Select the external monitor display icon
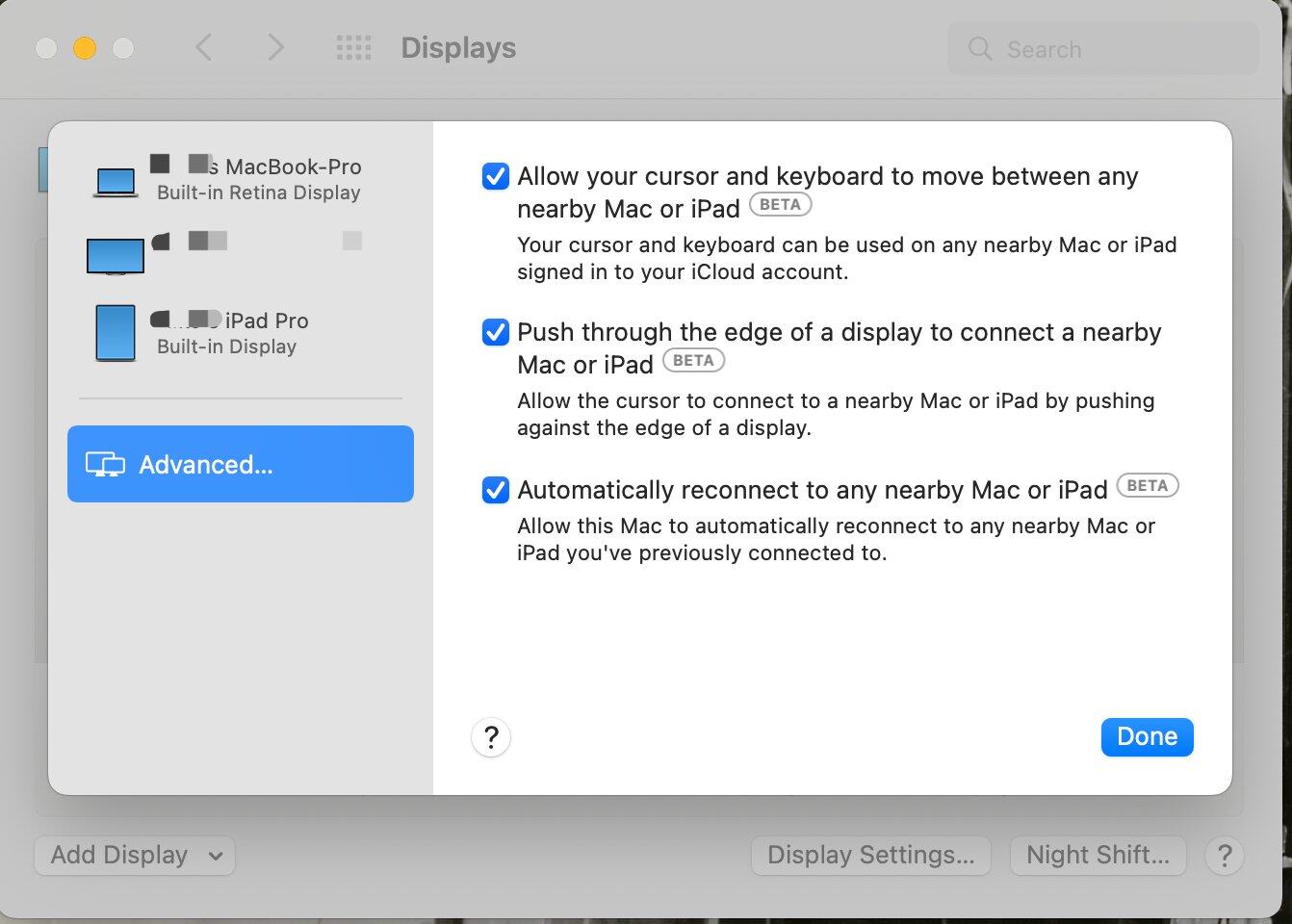 [x=116, y=257]
